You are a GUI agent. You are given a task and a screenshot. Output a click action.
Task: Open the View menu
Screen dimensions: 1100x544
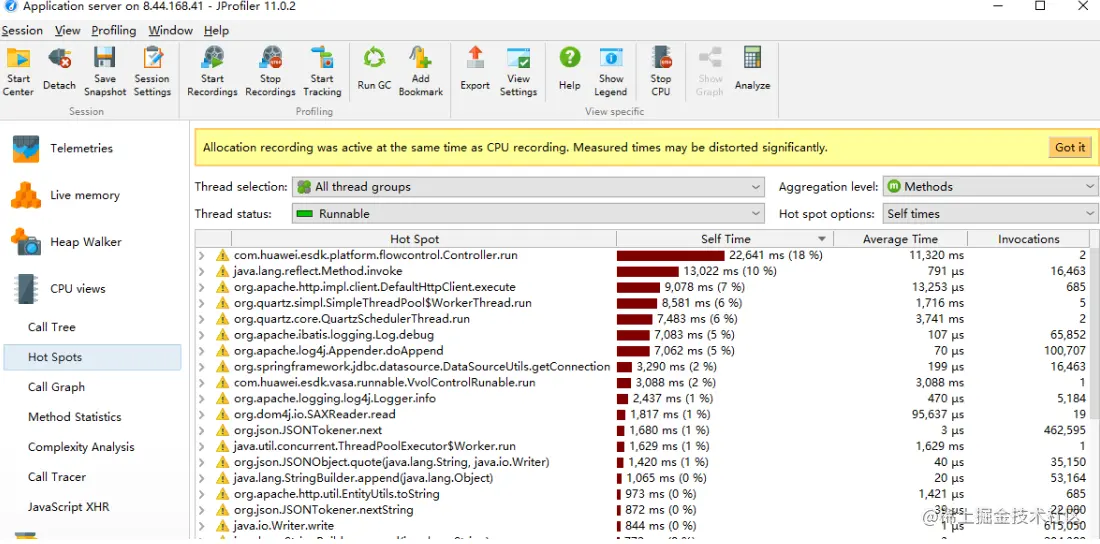pyautogui.click(x=67, y=30)
